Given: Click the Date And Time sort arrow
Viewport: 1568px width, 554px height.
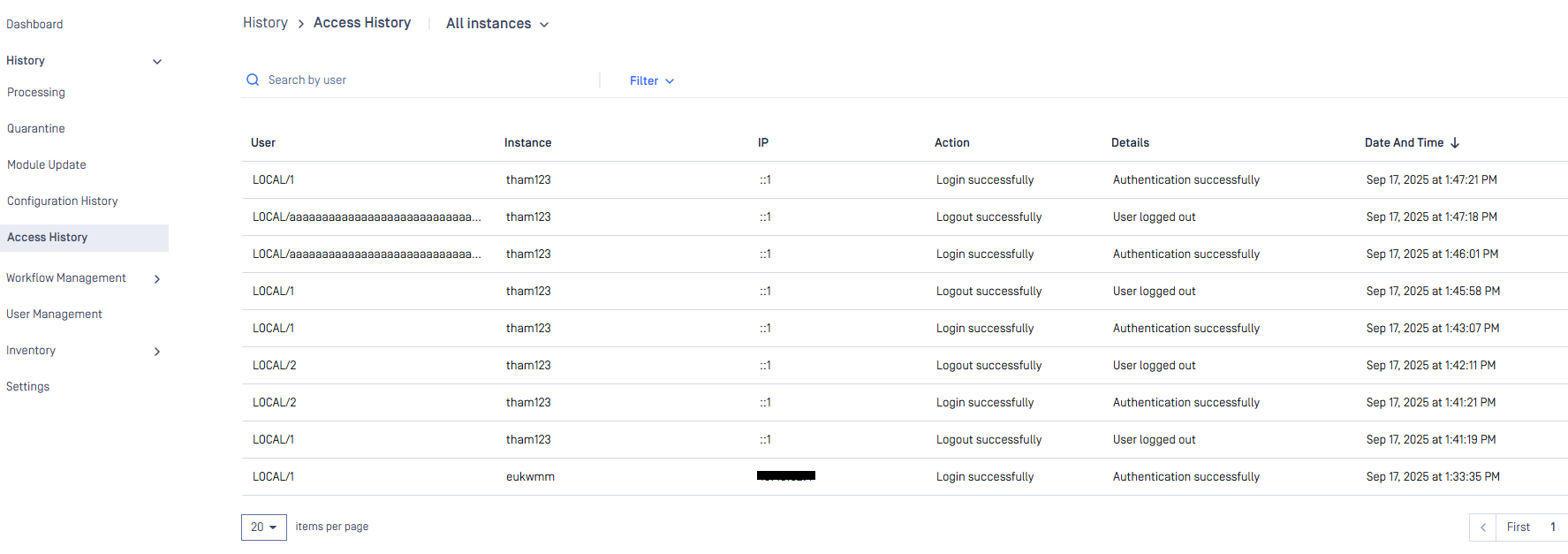Looking at the screenshot, I should click(1455, 143).
